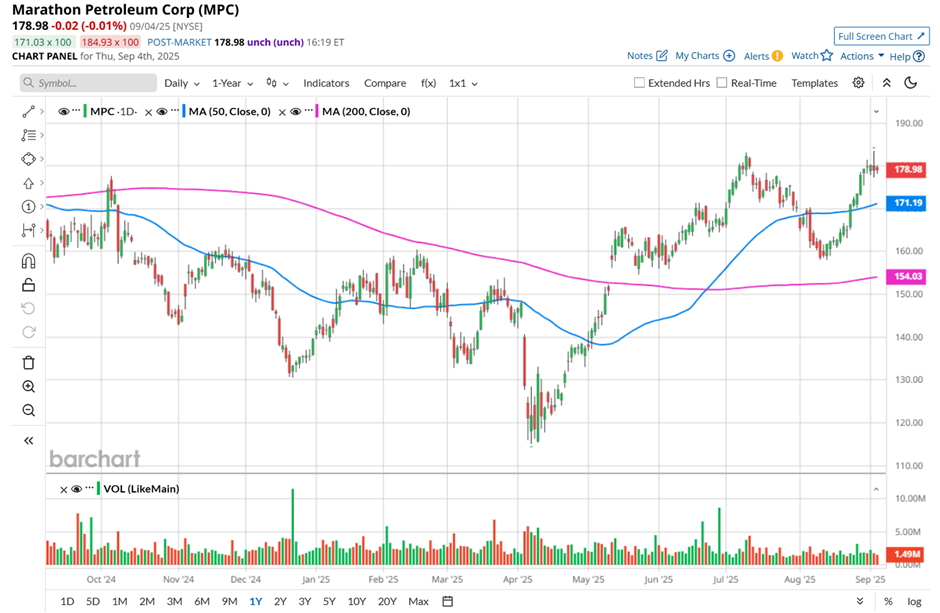Select the 5Y time range

[329, 601]
